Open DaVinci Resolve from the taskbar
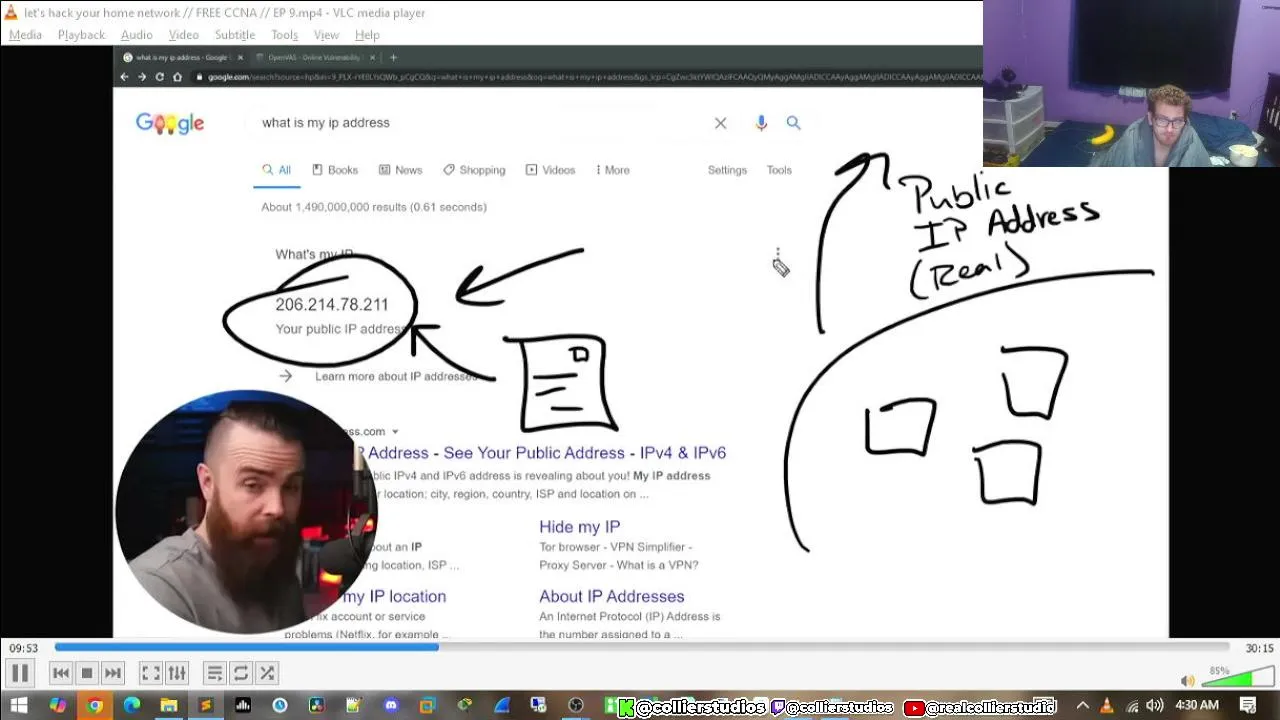This screenshot has height=720, width=1280. (317, 706)
